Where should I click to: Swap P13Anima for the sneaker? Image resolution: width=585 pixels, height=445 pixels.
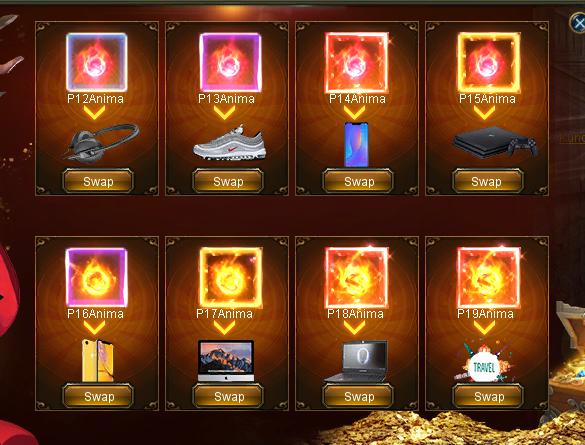tap(228, 181)
